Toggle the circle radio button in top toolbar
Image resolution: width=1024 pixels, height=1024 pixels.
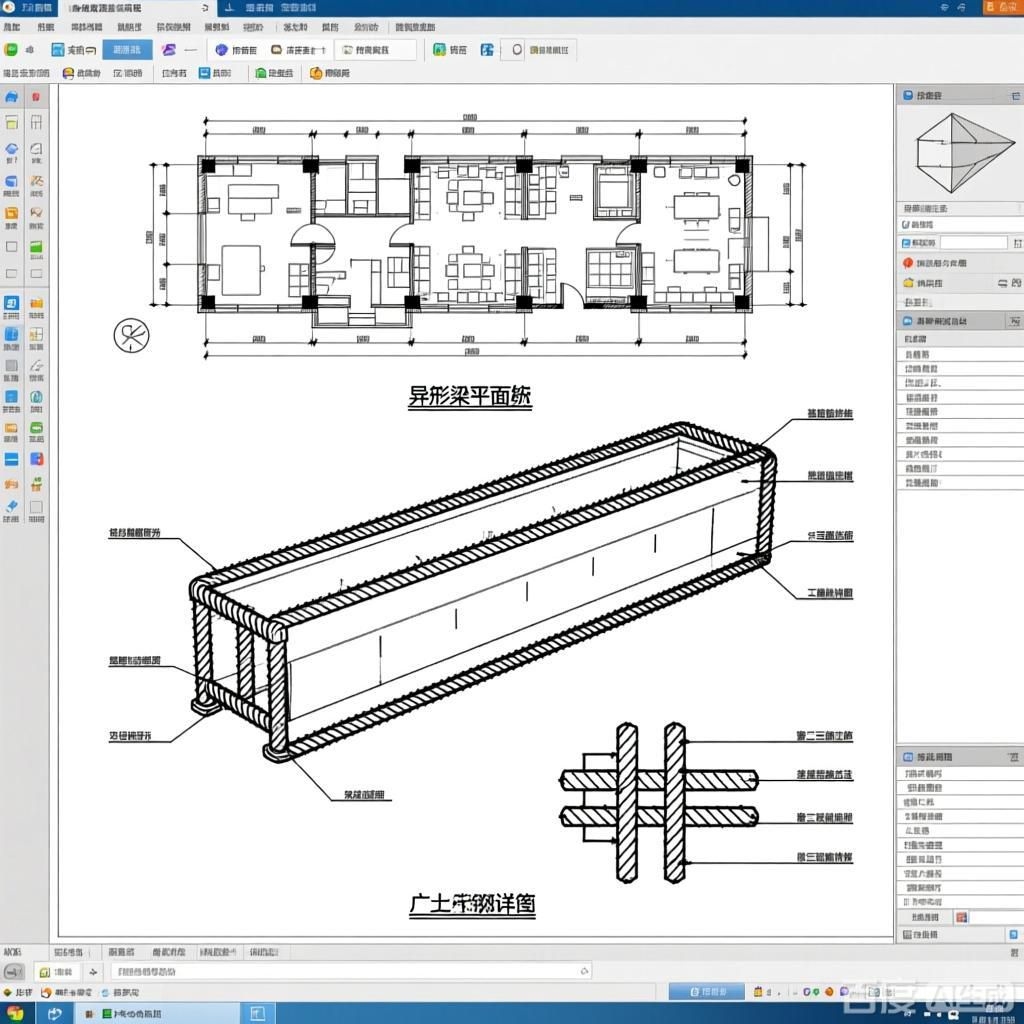point(517,49)
